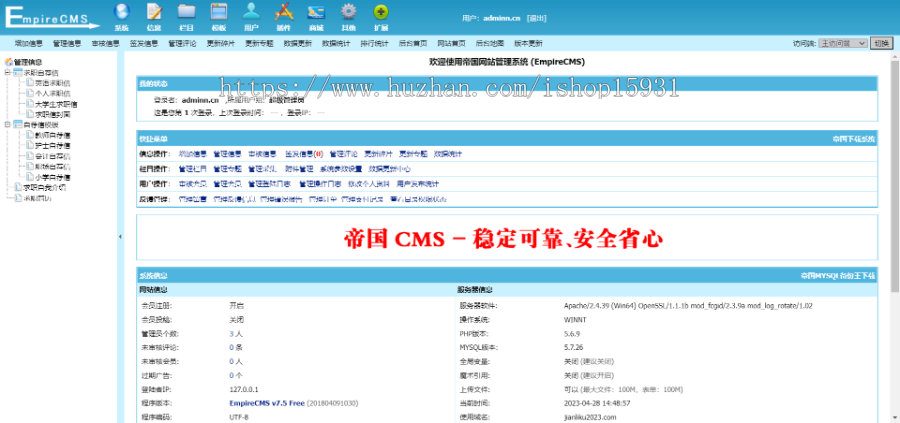Select 个人求职信 in the tree
The height and width of the screenshot is (423, 900).
pos(52,94)
